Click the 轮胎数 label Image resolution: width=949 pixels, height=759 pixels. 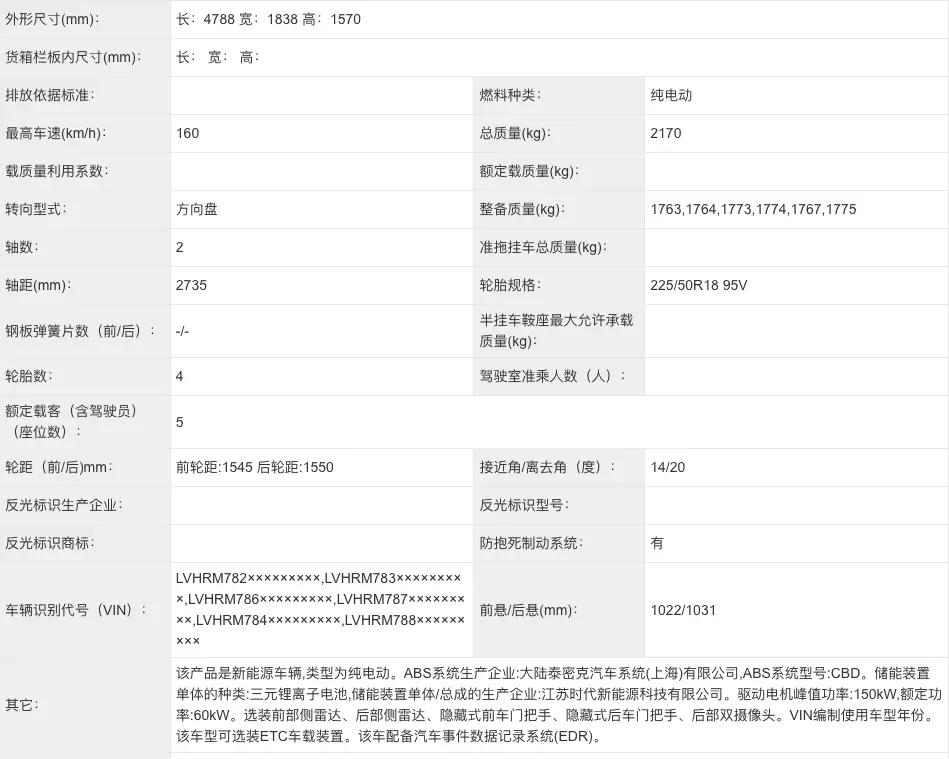tap(29, 376)
